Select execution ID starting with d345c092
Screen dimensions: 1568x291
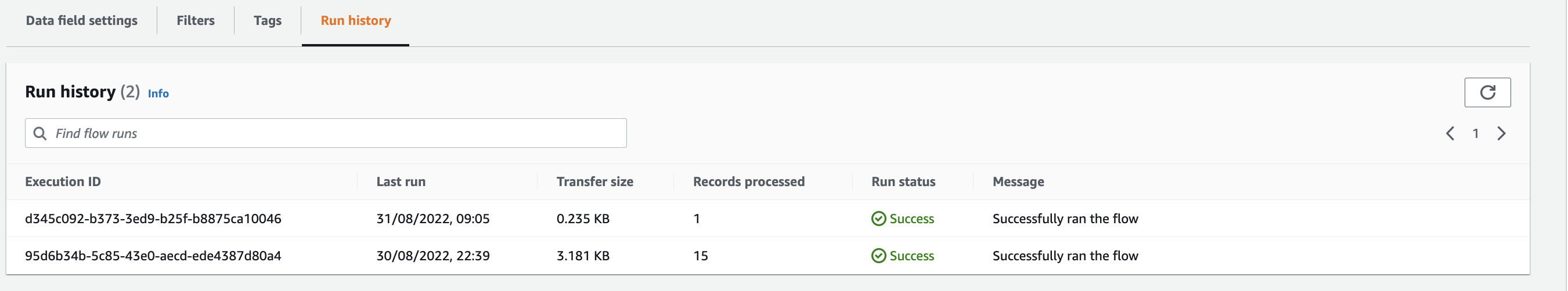click(153, 219)
